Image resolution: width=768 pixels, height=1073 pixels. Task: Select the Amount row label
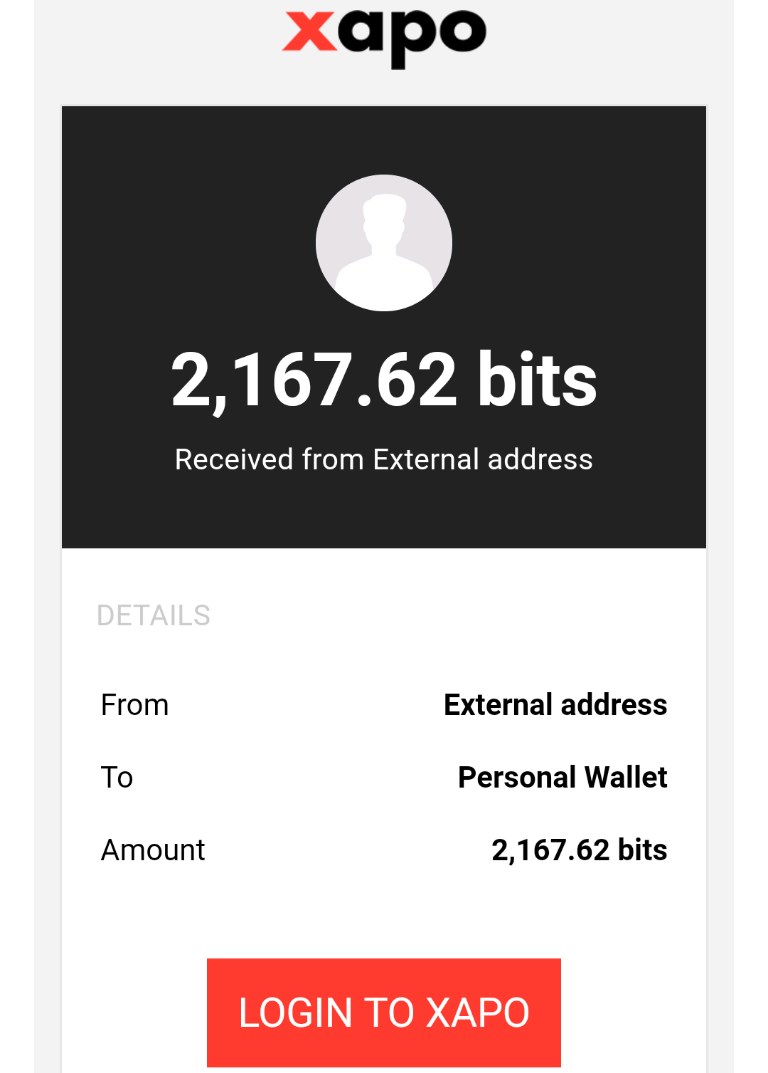153,850
